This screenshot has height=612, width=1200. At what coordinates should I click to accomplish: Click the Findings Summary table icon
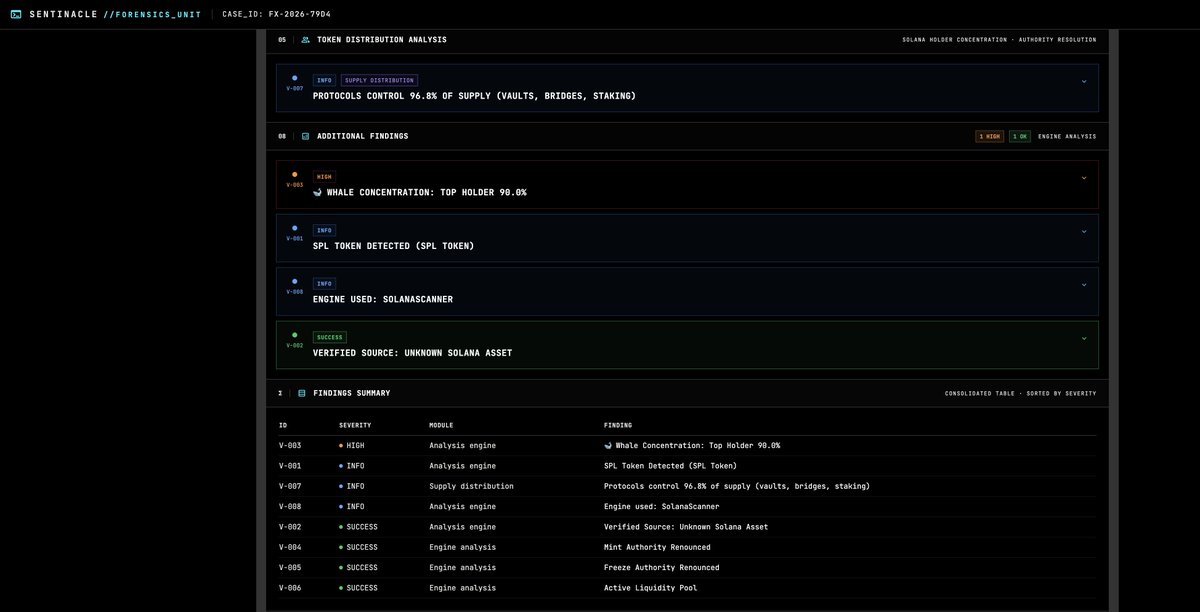click(x=302, y=393)
